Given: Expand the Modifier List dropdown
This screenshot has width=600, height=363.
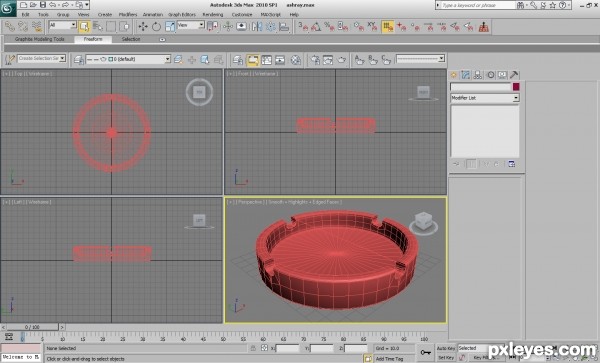Looking at the screenshot, I should [485, 98].
